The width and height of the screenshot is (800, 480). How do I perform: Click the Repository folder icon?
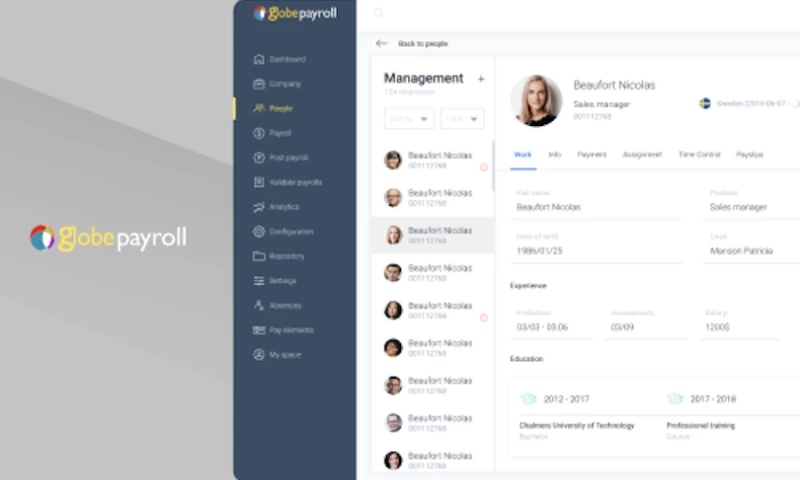pos(259,256)
